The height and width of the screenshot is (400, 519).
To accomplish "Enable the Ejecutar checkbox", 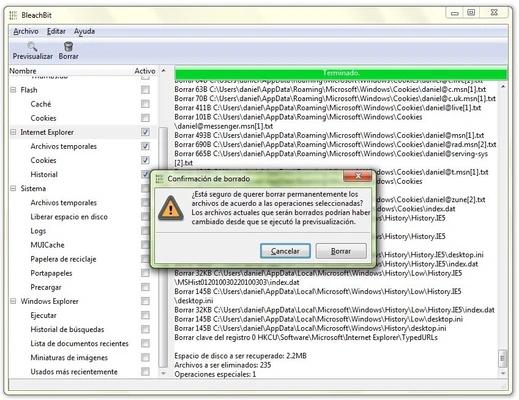I will point(145,315).
